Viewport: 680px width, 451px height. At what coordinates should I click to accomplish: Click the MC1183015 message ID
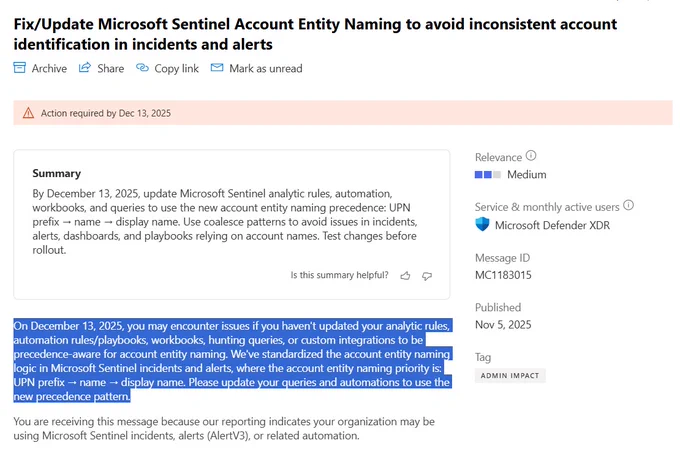(503, 274)
